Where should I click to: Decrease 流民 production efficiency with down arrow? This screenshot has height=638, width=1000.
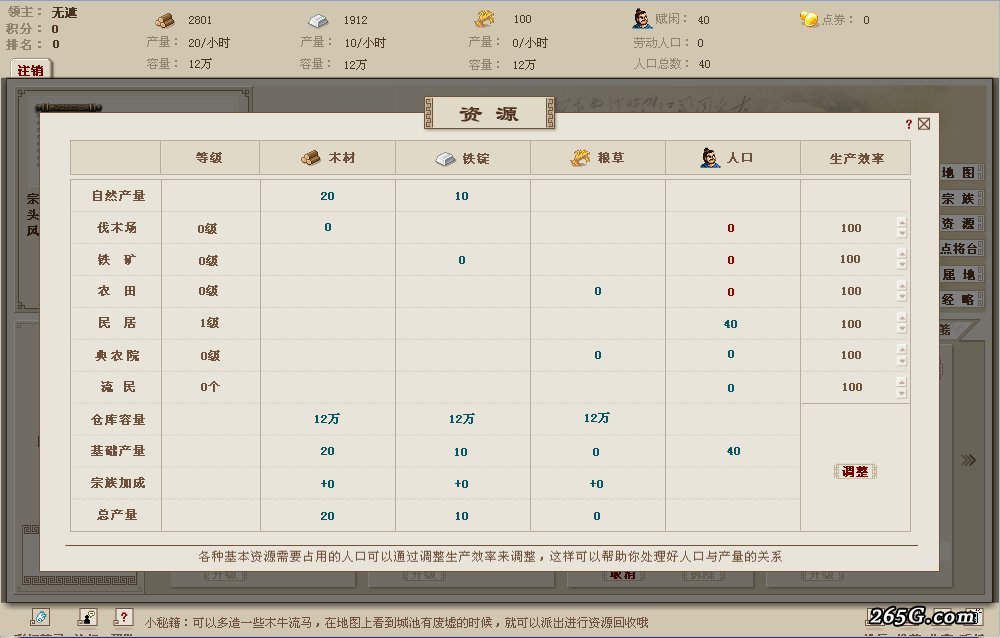tap(902, 392)
